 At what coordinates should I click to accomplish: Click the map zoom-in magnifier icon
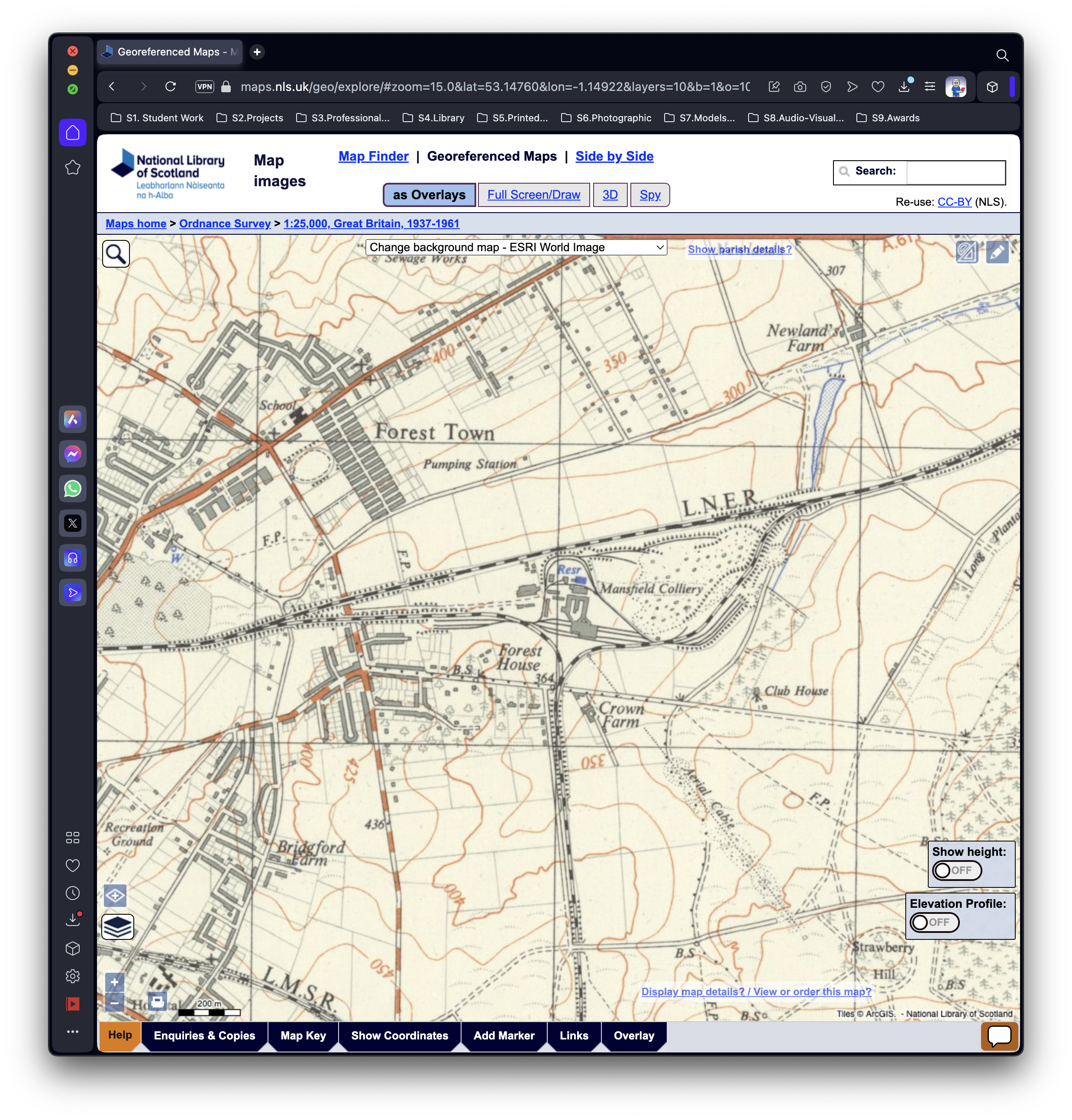point(116,252)
